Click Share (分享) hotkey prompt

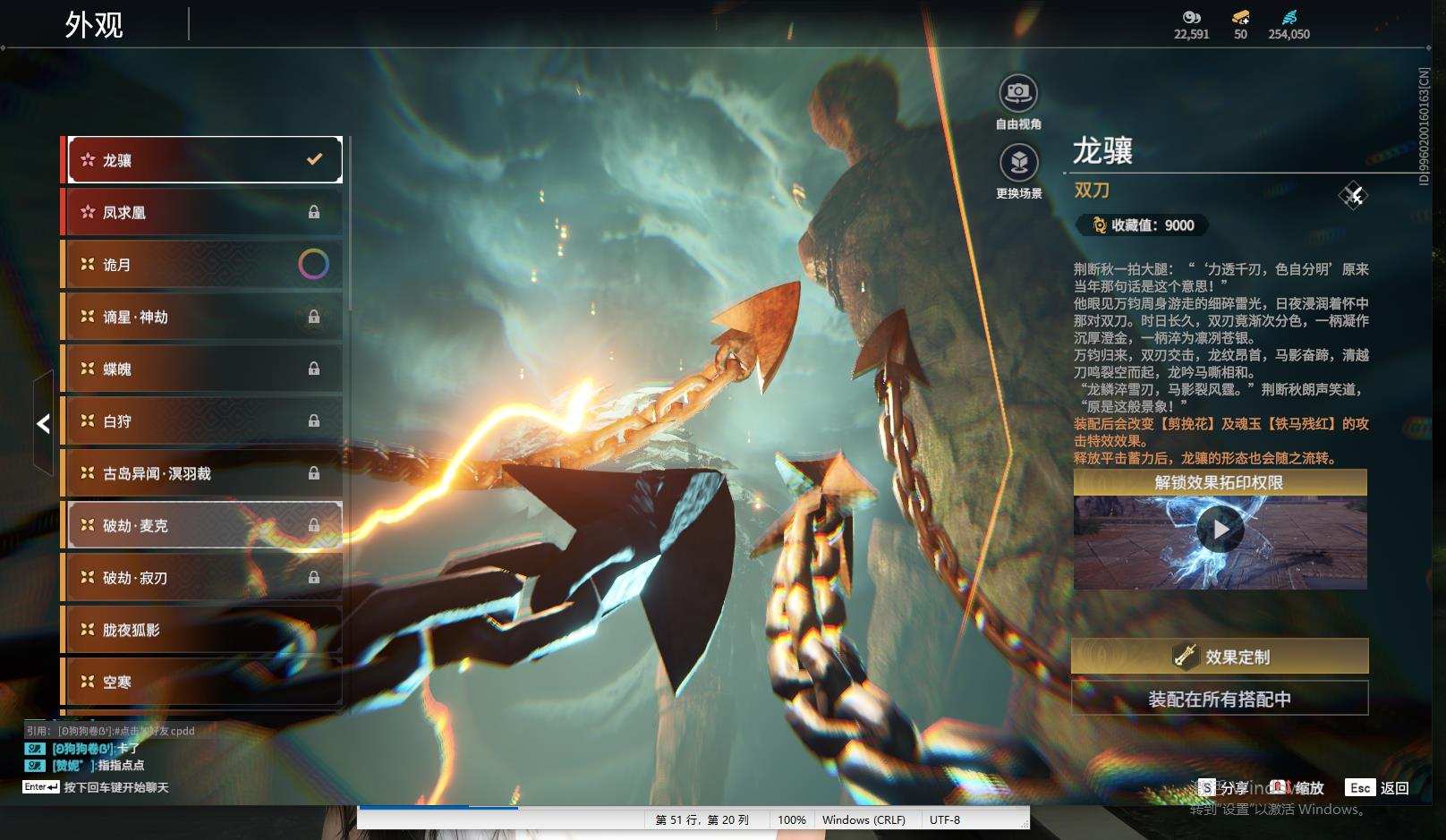click(1224, 787)
